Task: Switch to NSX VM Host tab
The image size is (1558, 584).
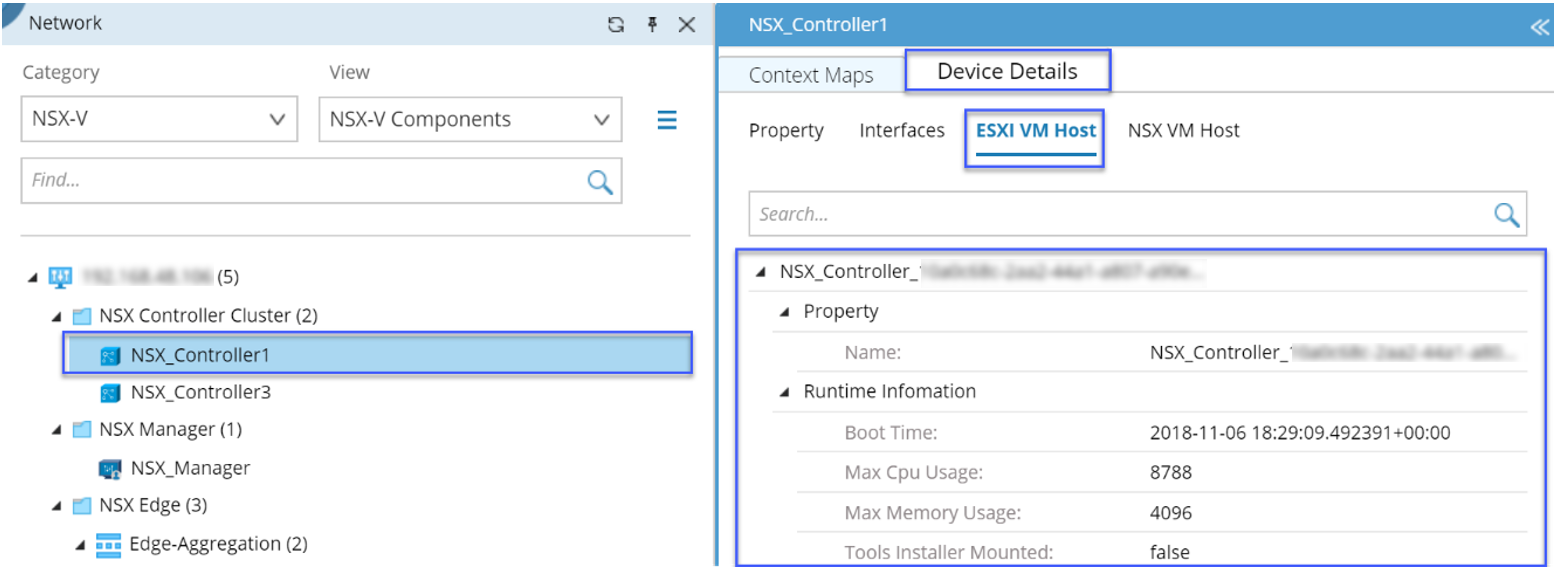Action: (x=1183, y=131)
